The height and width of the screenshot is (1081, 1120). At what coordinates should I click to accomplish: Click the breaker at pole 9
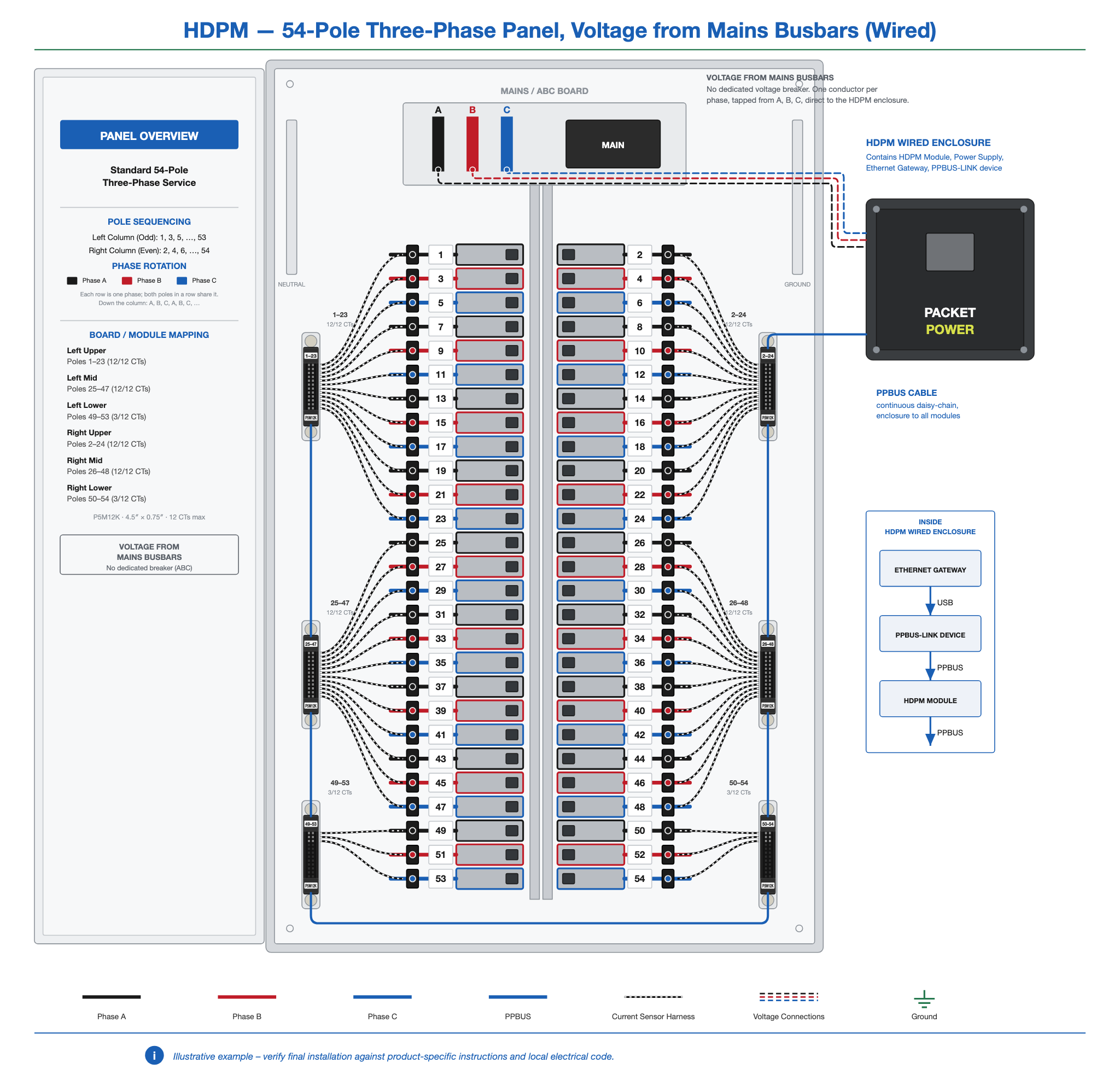point(489,351)
